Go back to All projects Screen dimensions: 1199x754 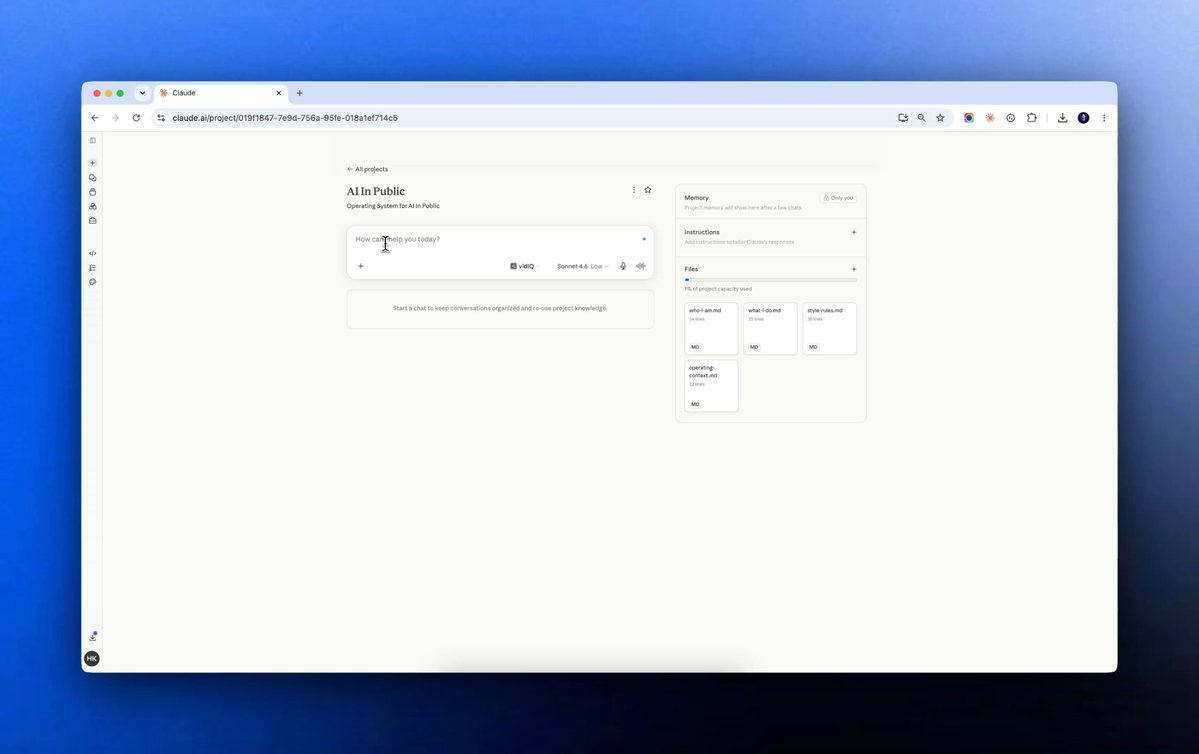[368, 169]
